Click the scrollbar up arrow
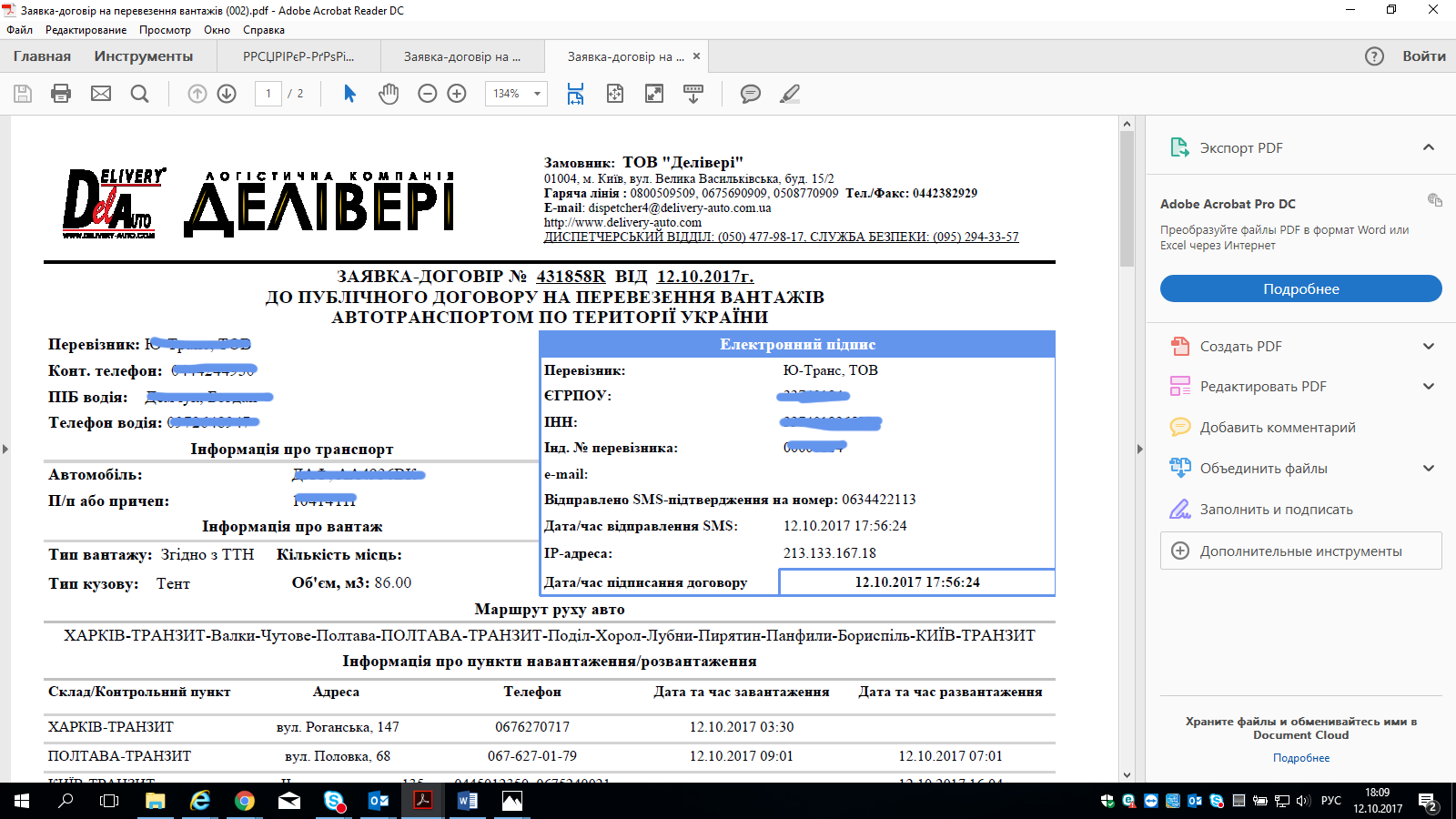1456x819 pixels. coord(1127,124)
